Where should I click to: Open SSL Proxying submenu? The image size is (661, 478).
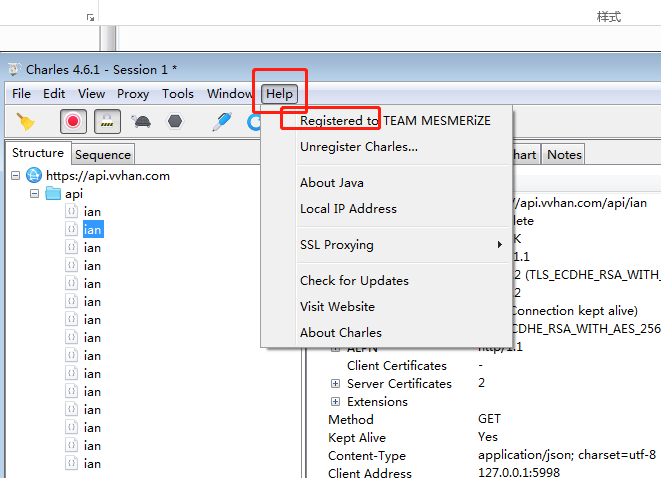[404, 245]
